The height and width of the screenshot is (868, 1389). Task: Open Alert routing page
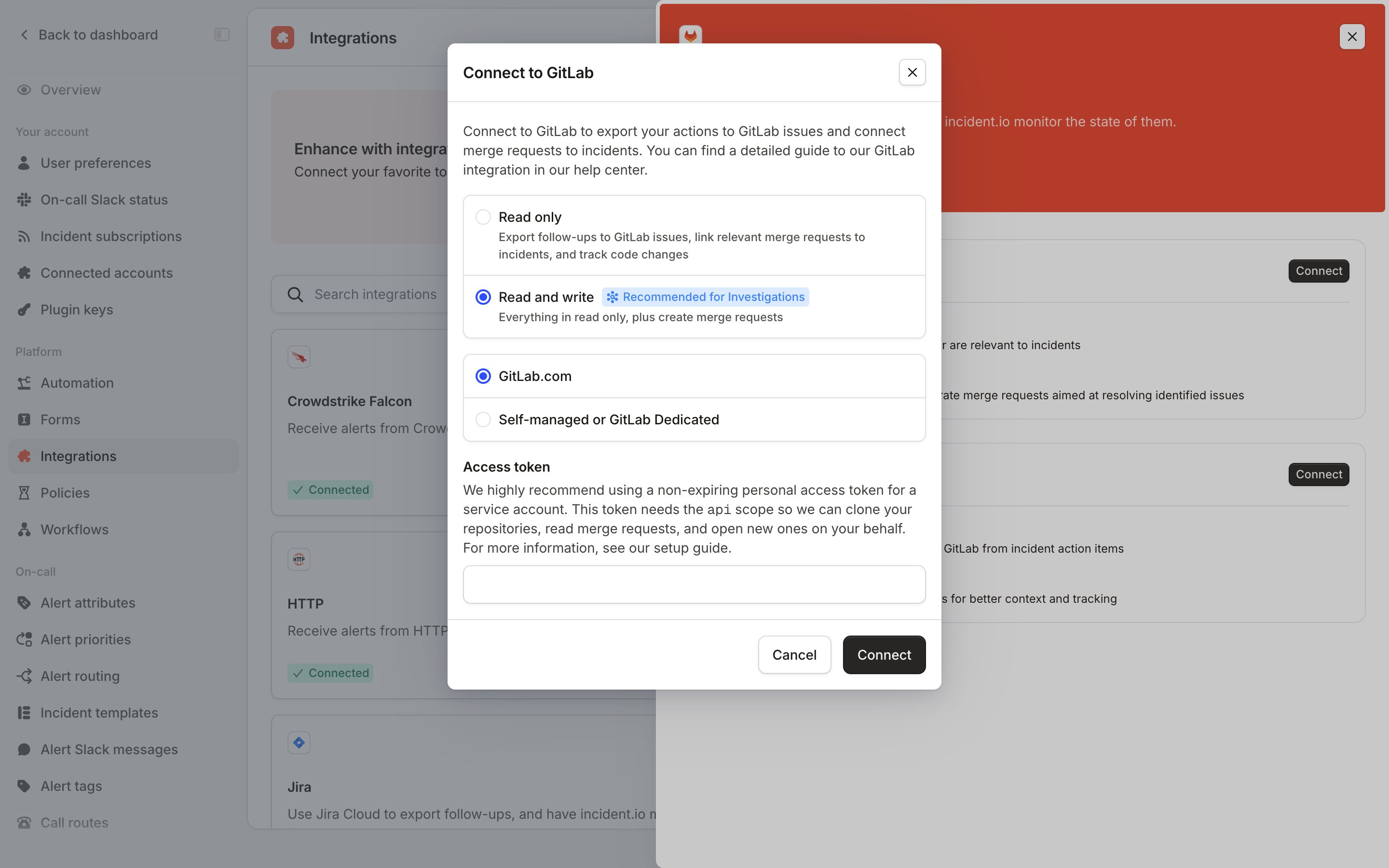coord(123,676)
